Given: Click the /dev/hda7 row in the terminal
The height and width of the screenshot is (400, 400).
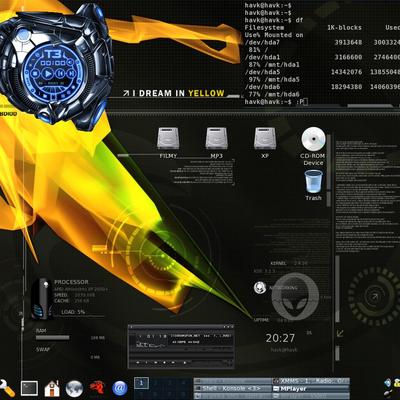Looking at the screenshot, I should point(322,42).
